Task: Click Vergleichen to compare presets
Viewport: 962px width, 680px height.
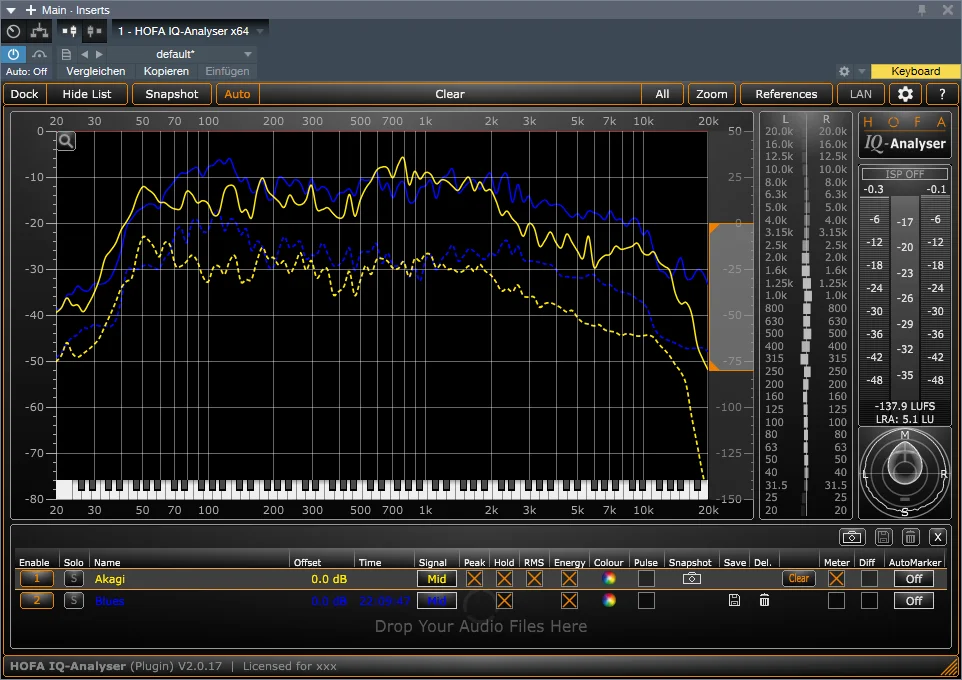Action: coord(96,71)
